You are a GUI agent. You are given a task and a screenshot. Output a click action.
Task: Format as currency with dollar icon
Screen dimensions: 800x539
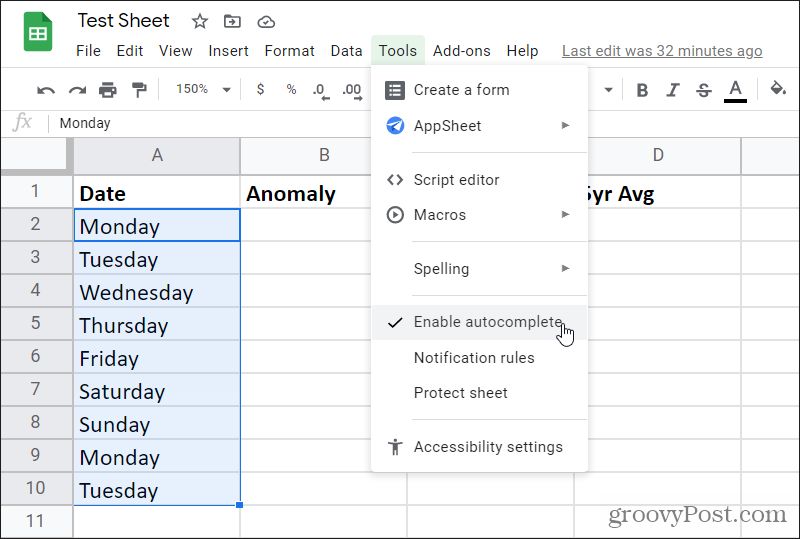(x=260, y=89)
